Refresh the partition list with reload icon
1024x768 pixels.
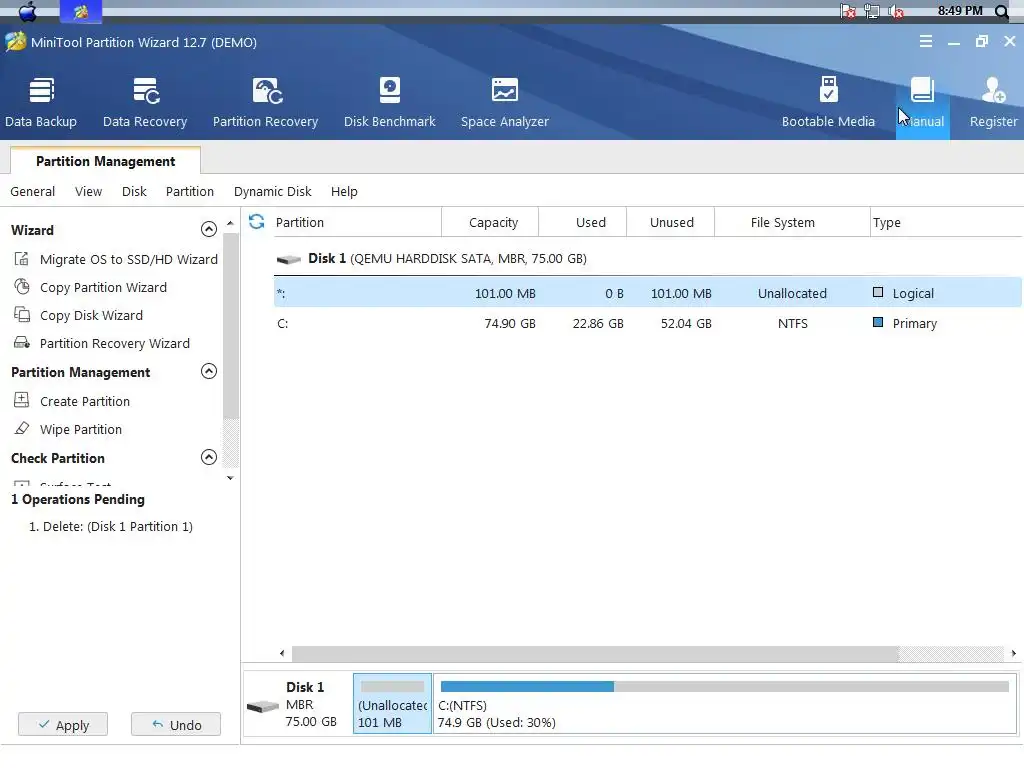[257, 222]
